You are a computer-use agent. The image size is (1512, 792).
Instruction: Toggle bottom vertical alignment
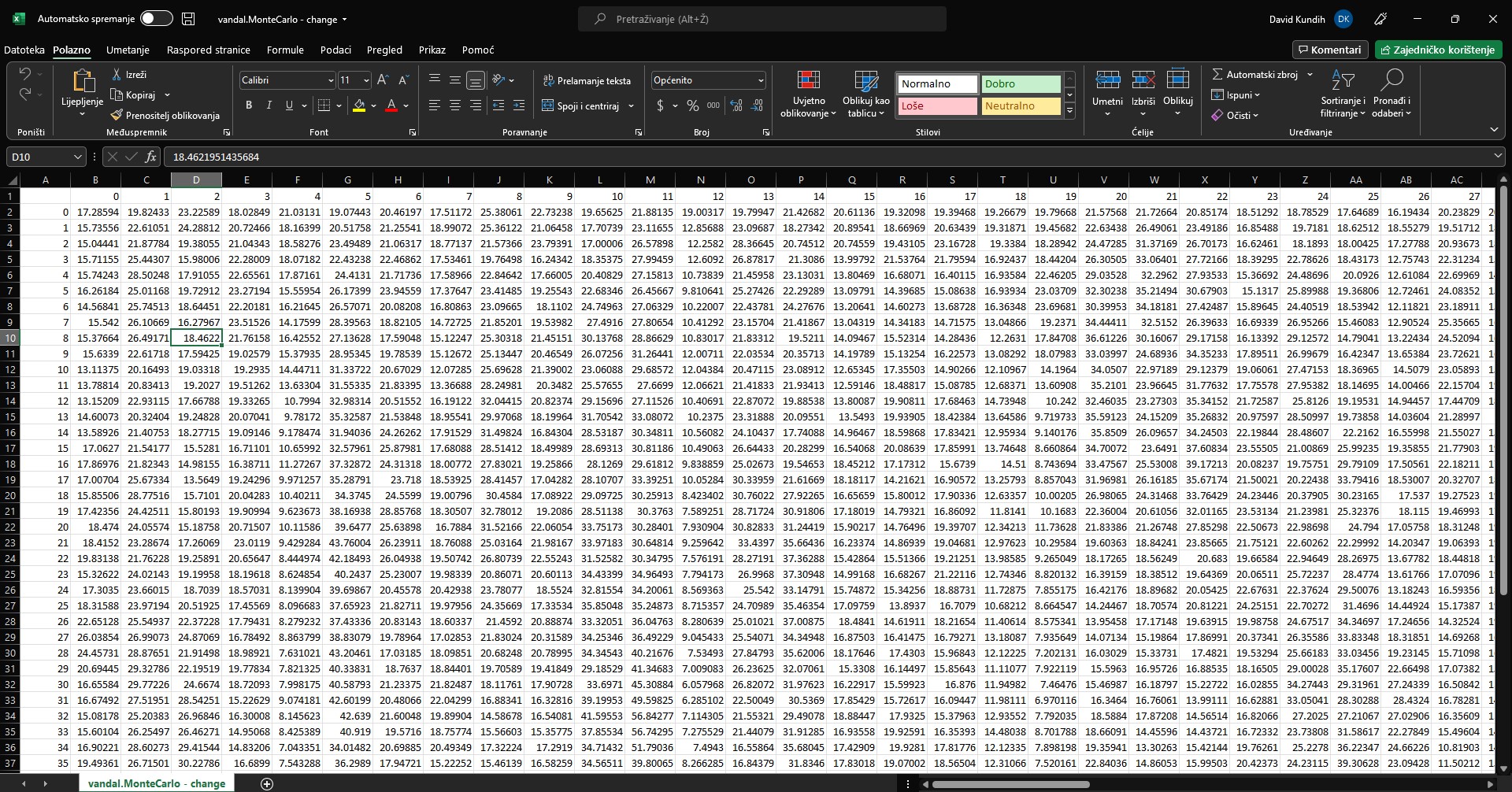click(476, 80)
